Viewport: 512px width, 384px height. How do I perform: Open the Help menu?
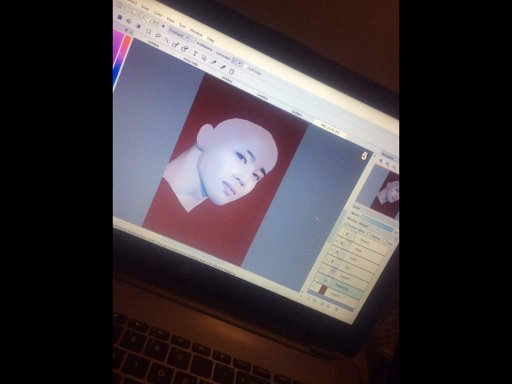211,39
